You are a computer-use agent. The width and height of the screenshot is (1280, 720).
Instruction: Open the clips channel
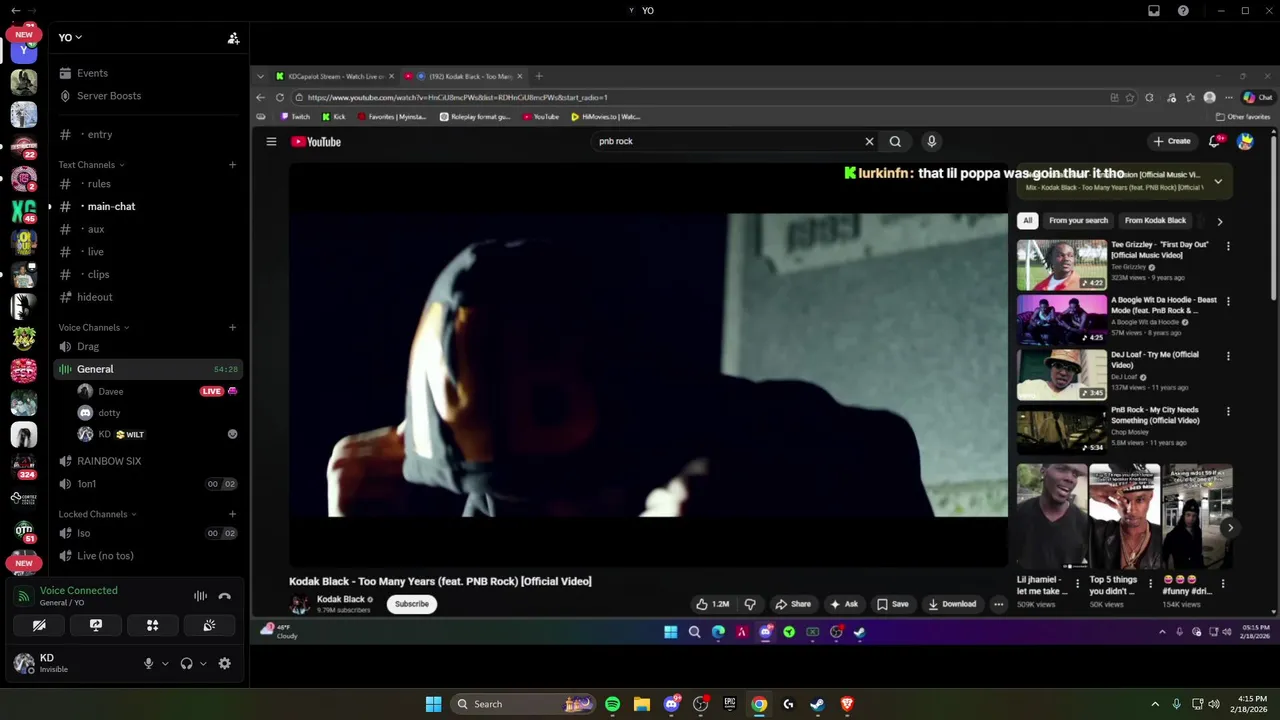(96, 274)
